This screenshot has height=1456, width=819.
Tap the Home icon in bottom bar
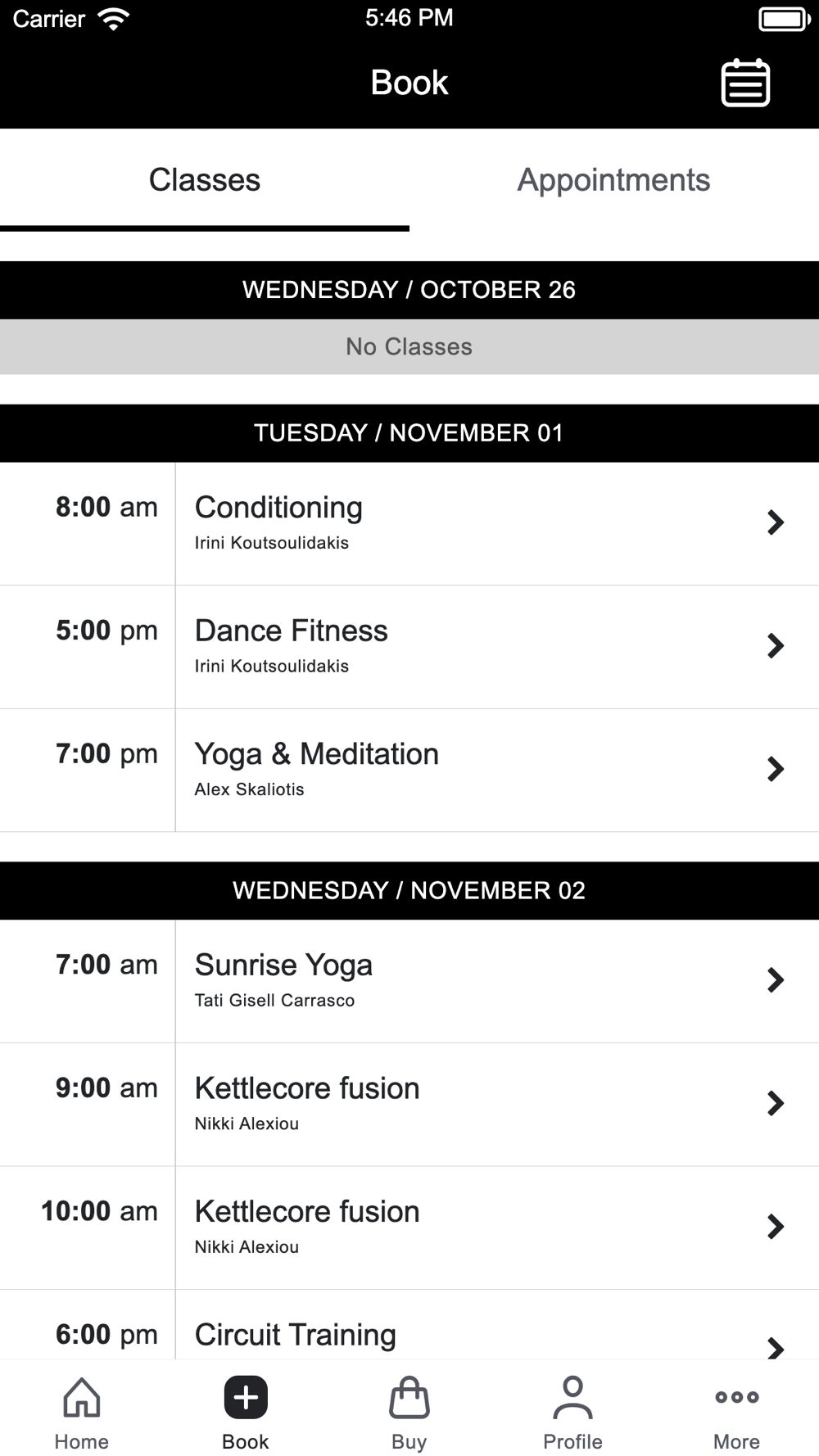click(82, 1397)
